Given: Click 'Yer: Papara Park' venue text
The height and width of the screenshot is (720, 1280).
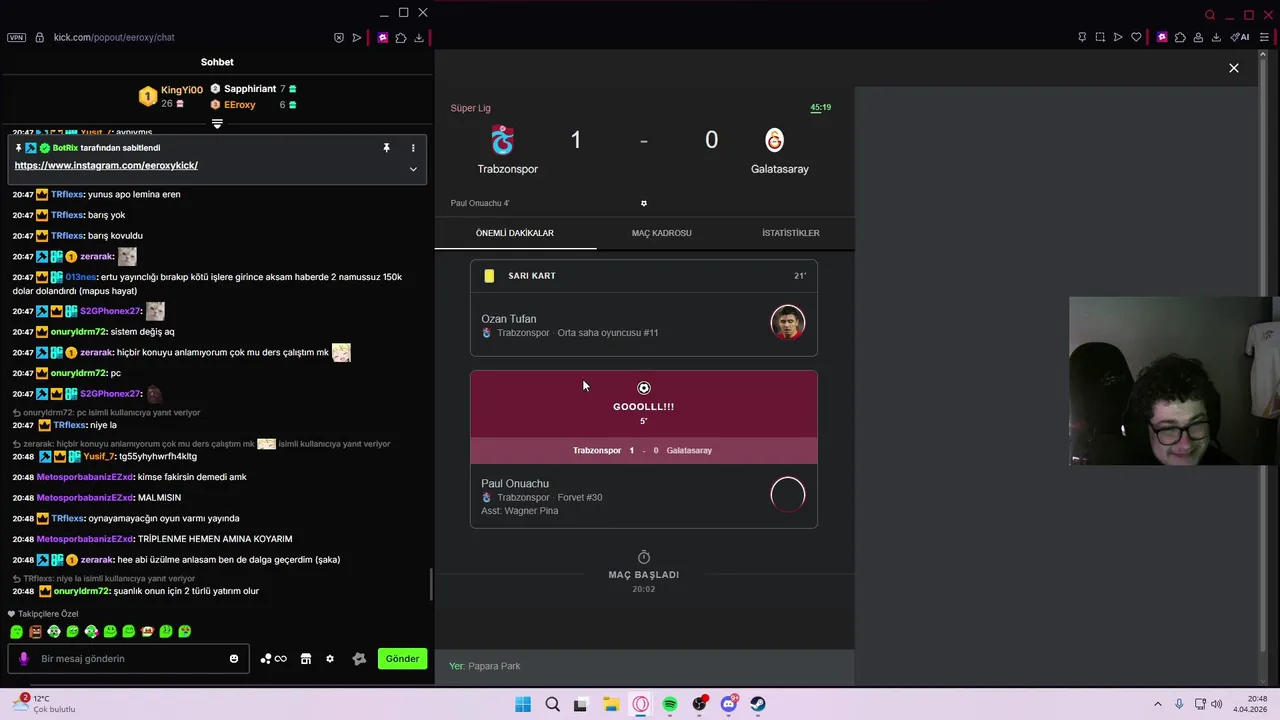Looking at the screenshot, I should tap(485, 666).
